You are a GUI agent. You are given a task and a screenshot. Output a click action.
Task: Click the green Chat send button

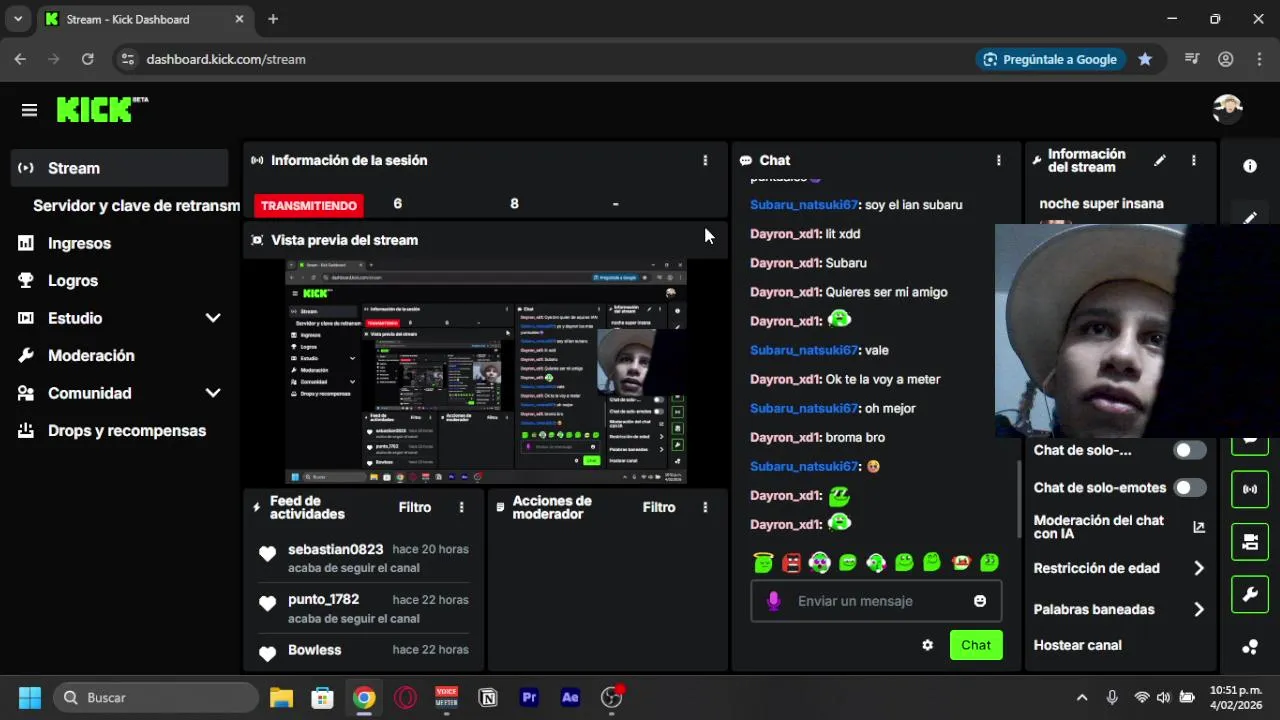(976, 645)
